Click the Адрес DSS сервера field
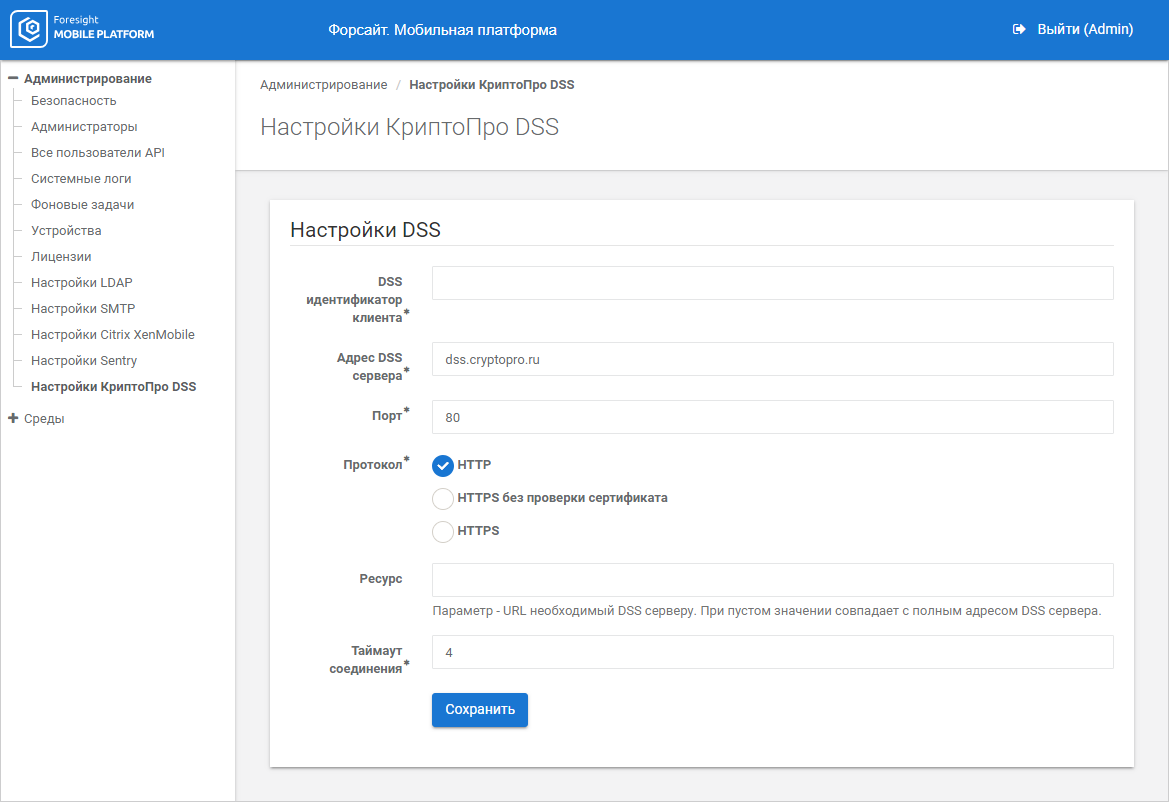Image resolution: width=1169 pixels, height=802 pixels. [772, 359]
